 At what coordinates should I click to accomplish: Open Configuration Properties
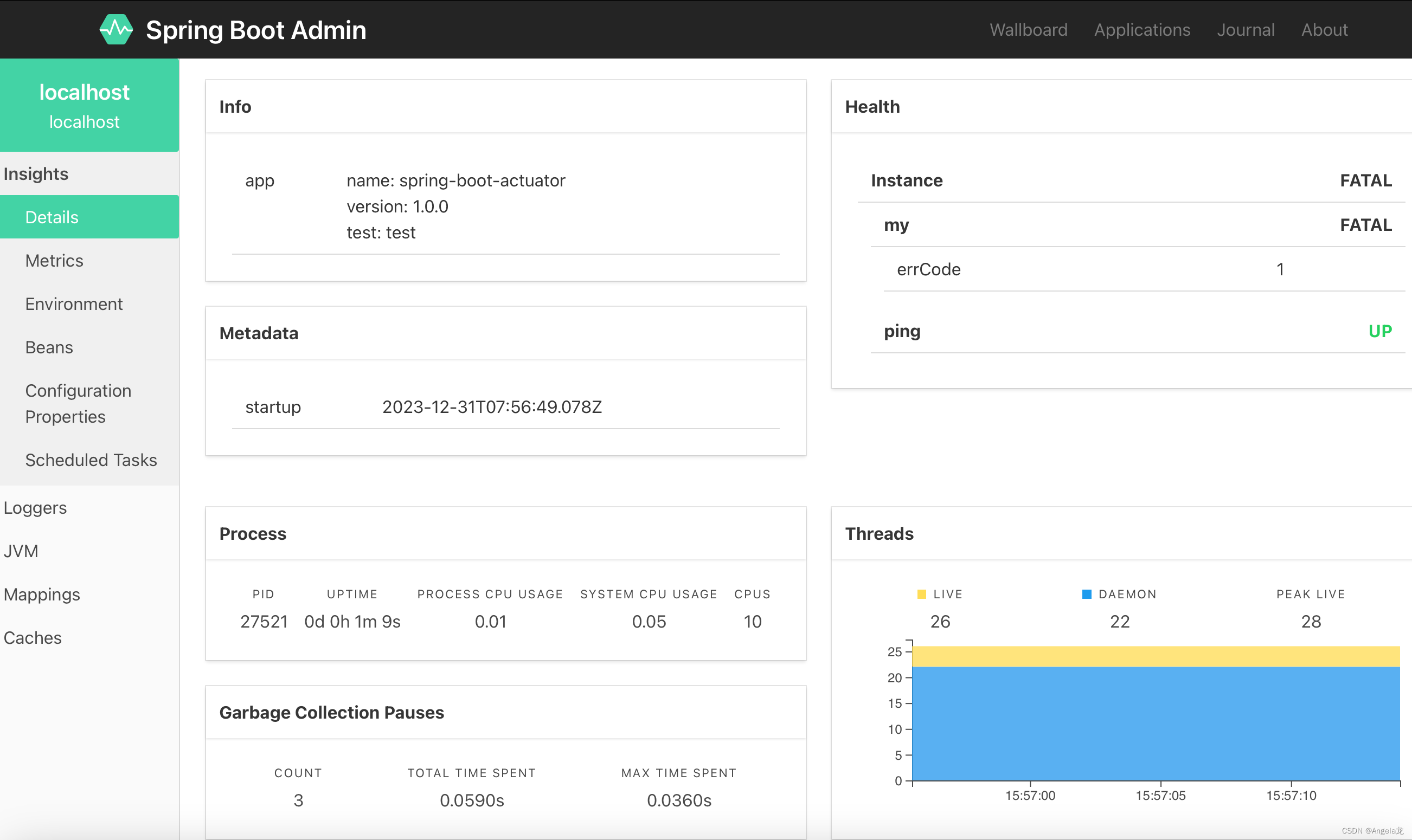78,403
